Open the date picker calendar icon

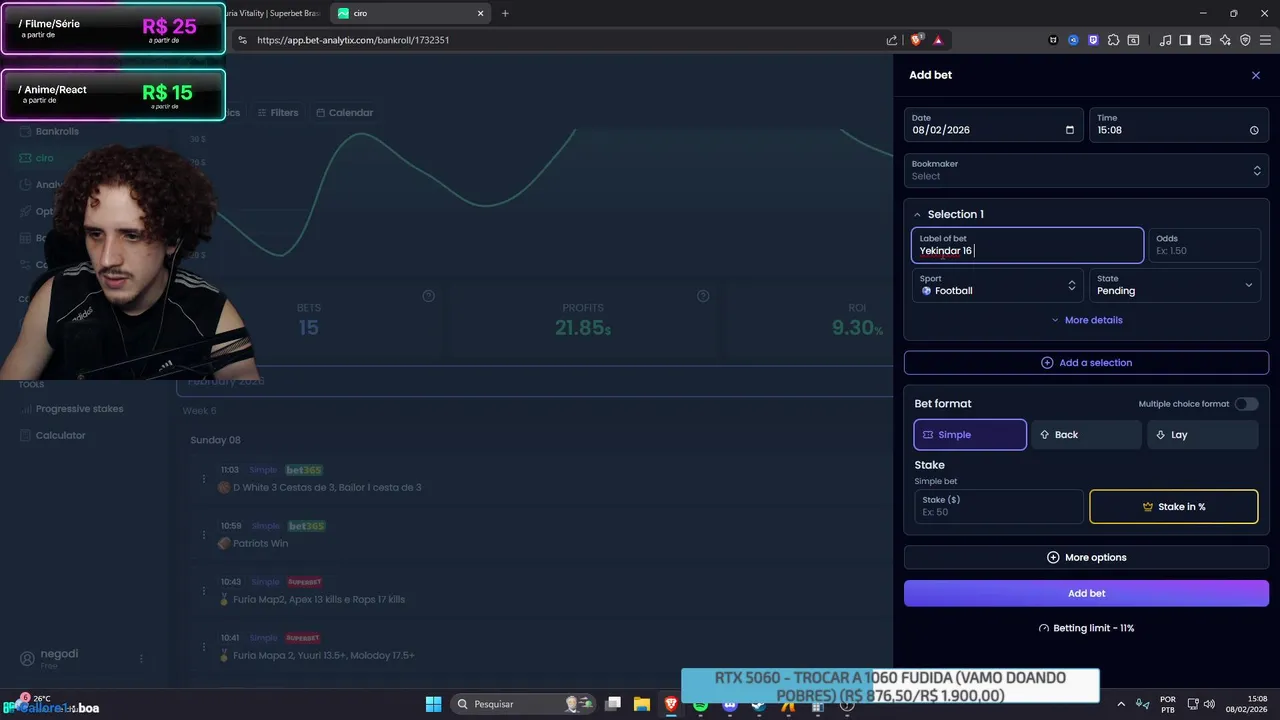[1070, 130]
